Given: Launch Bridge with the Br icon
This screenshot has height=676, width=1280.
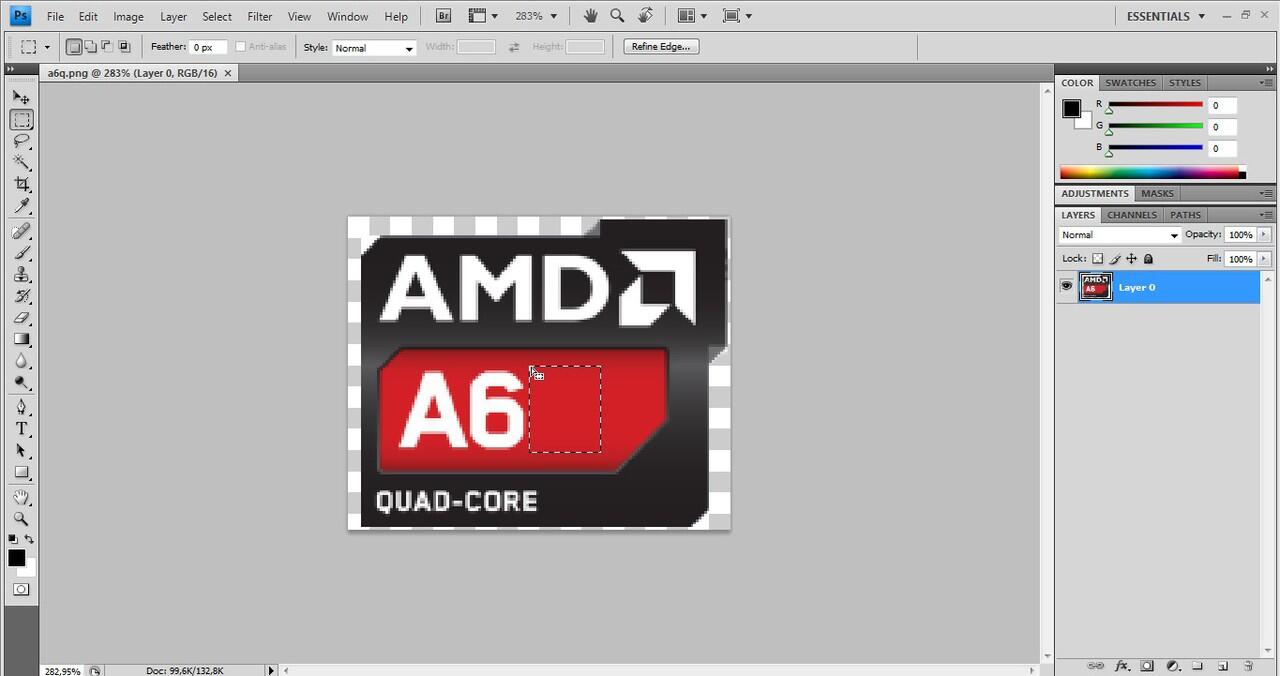Looking at the screenshot, I should tap(445, 16).
